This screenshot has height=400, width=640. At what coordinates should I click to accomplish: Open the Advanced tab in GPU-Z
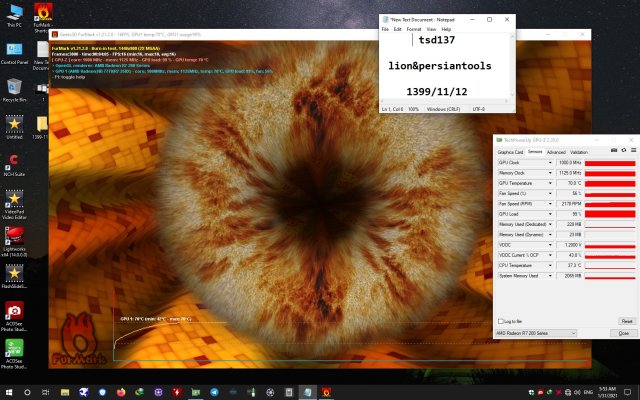(x=556, y=152)
